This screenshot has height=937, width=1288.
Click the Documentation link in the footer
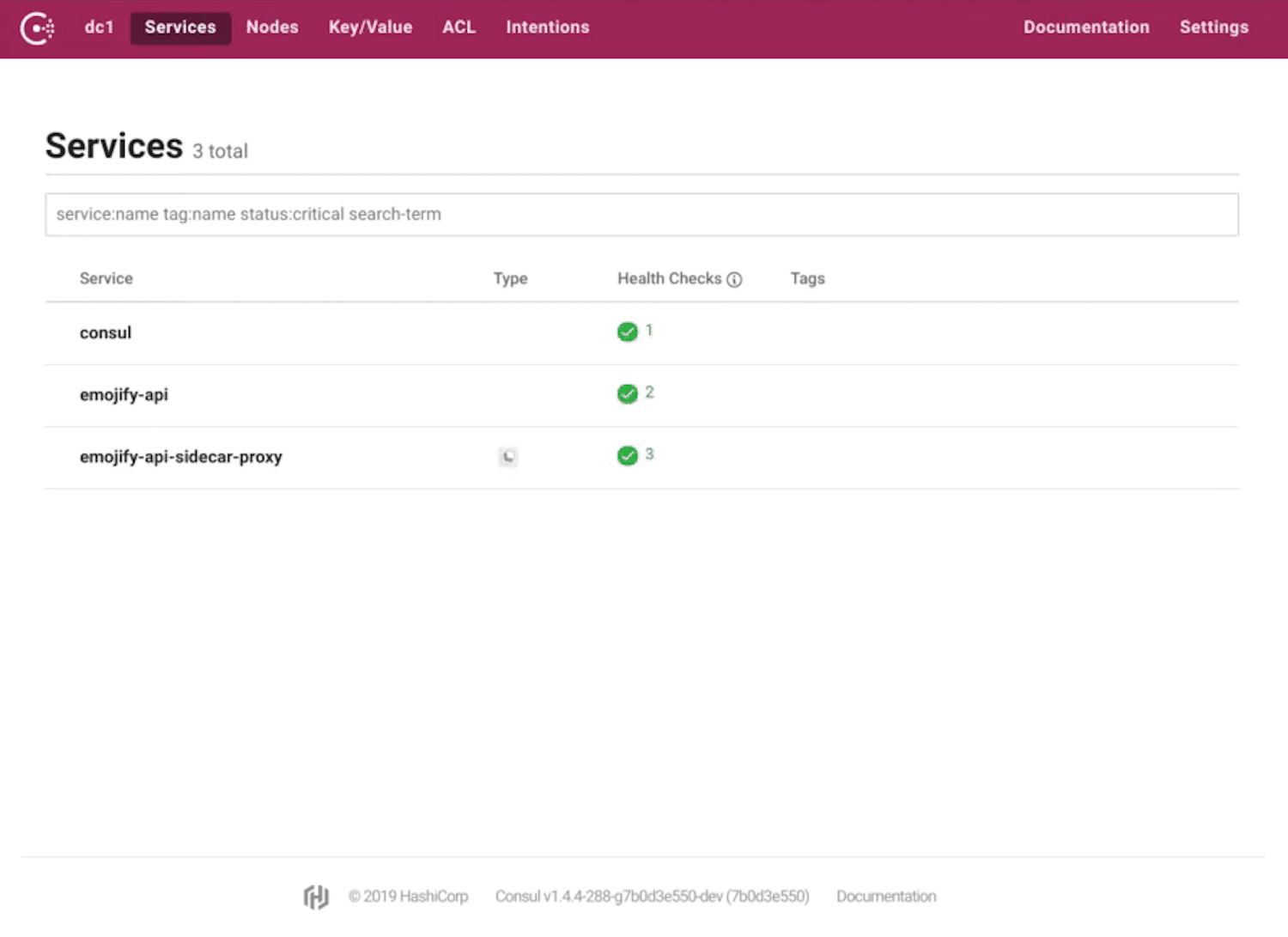(x=886, y=896)
